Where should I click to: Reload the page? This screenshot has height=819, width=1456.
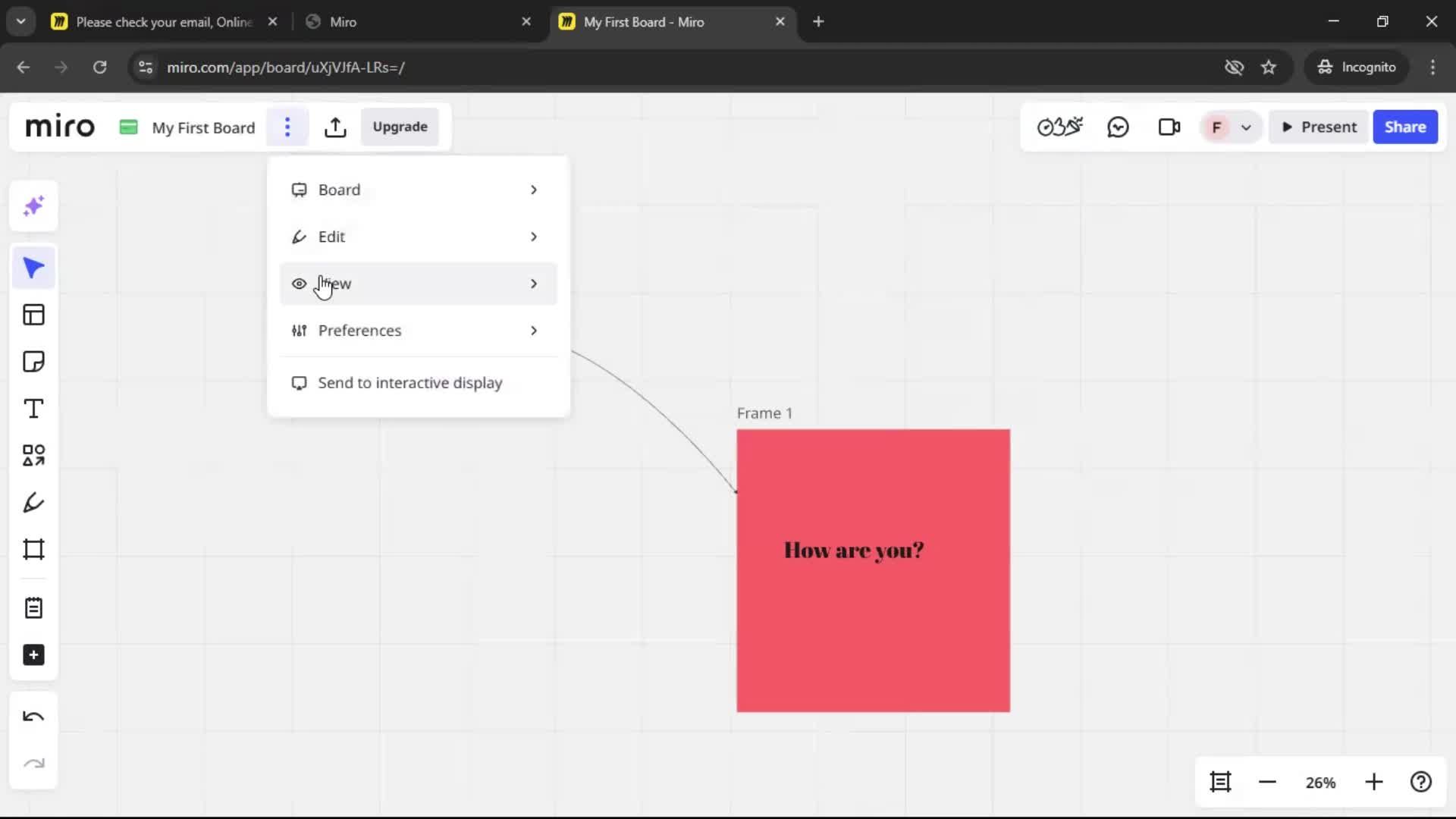coord(99,67)
